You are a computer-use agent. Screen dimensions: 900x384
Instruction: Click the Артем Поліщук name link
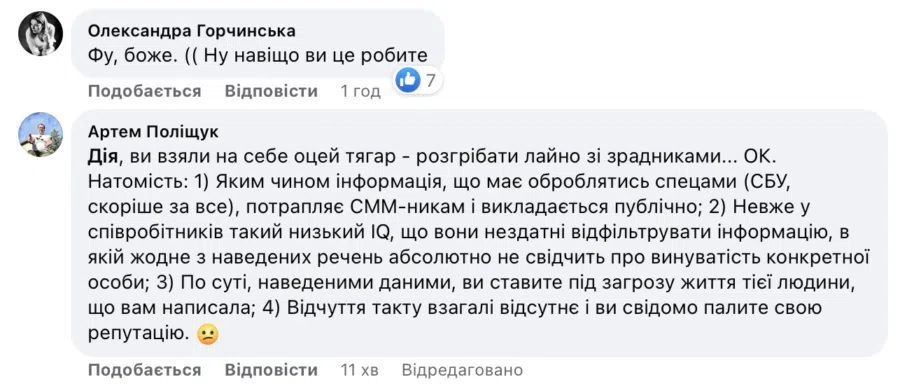[153, 132]
